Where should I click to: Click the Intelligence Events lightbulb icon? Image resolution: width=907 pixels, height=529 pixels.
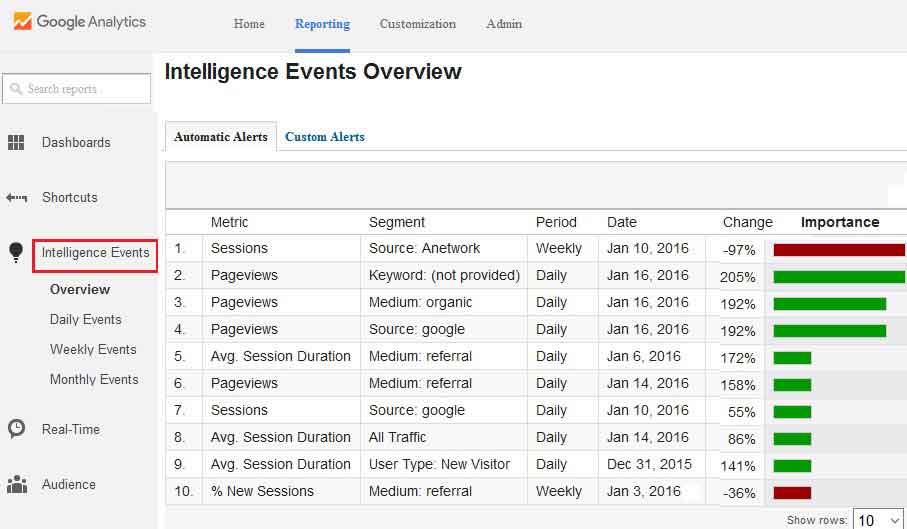[16, 252]
